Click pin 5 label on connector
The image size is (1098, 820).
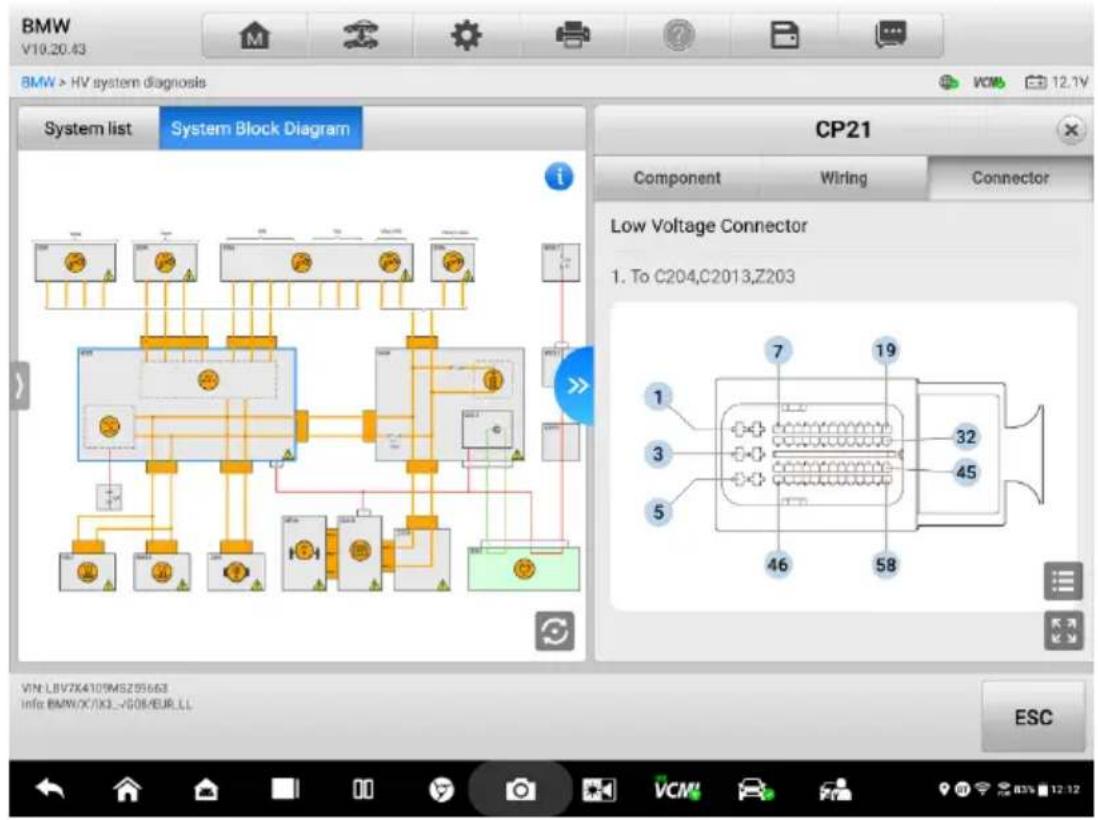point(658,512)
